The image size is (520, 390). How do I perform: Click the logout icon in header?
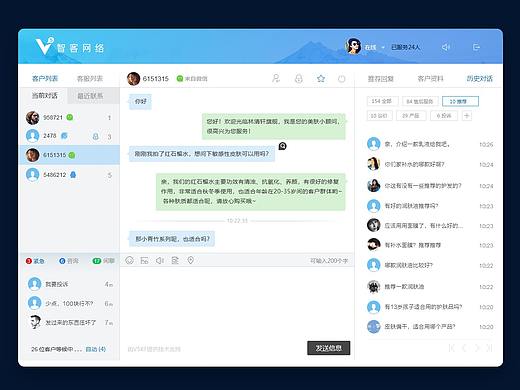click(x=476, y=47)
